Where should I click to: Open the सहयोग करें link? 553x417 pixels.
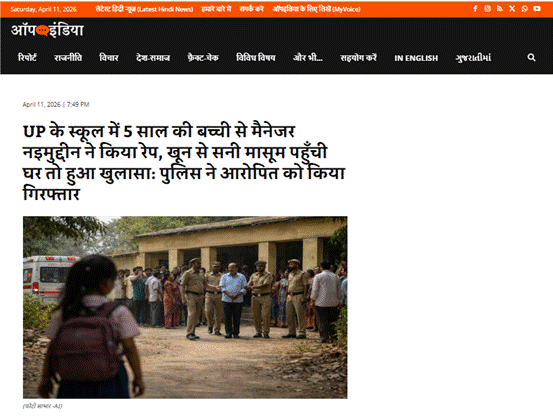(x=358, y=58)
